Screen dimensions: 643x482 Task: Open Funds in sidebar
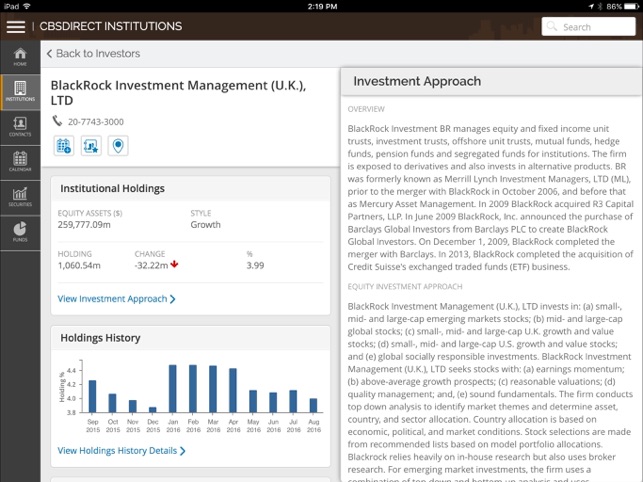[x=20, y=233]
